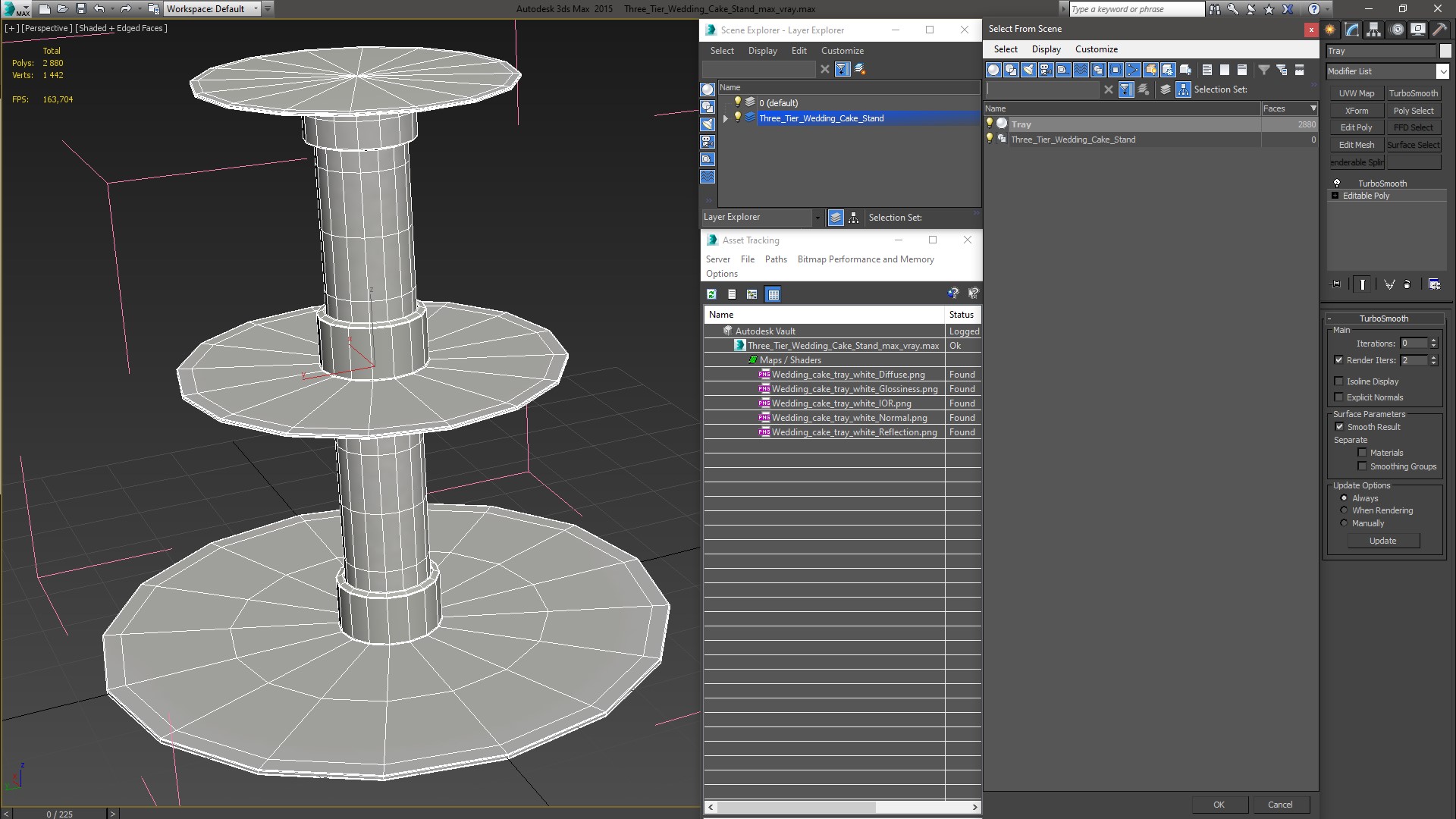Open the 3ds Max application menu
The height and width of the screenshot is (819, 1456).
15,9
